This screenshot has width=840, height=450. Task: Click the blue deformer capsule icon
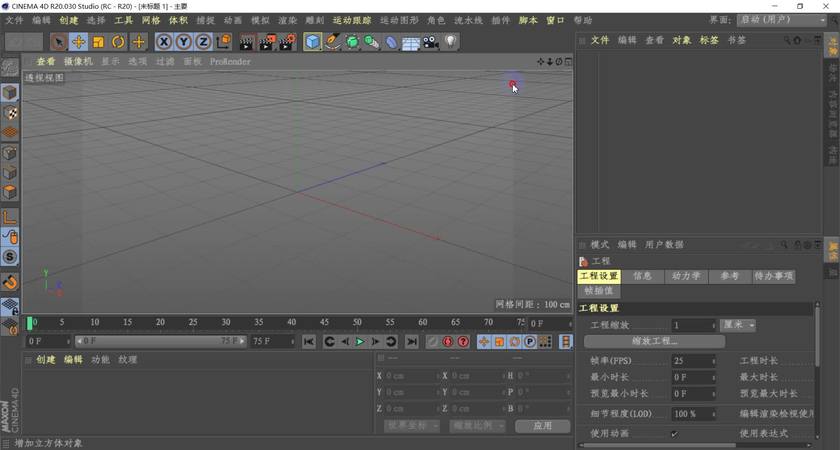tap(392, 42)
